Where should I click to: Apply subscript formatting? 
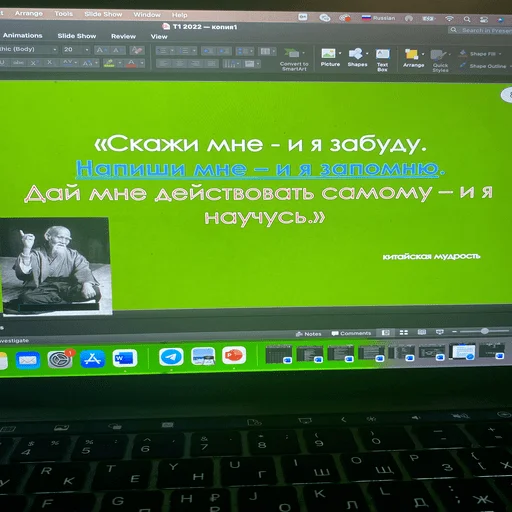tap(49, 62)
